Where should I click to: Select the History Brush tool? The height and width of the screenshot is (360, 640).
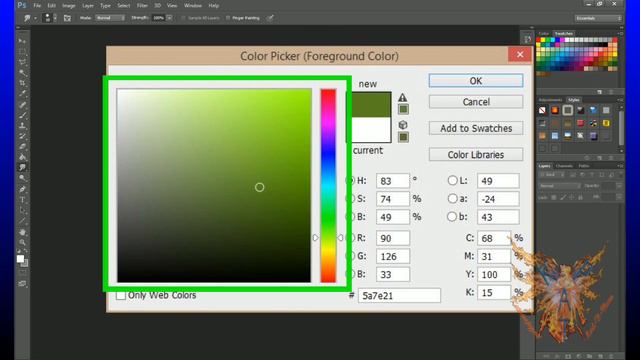(22, 136)
